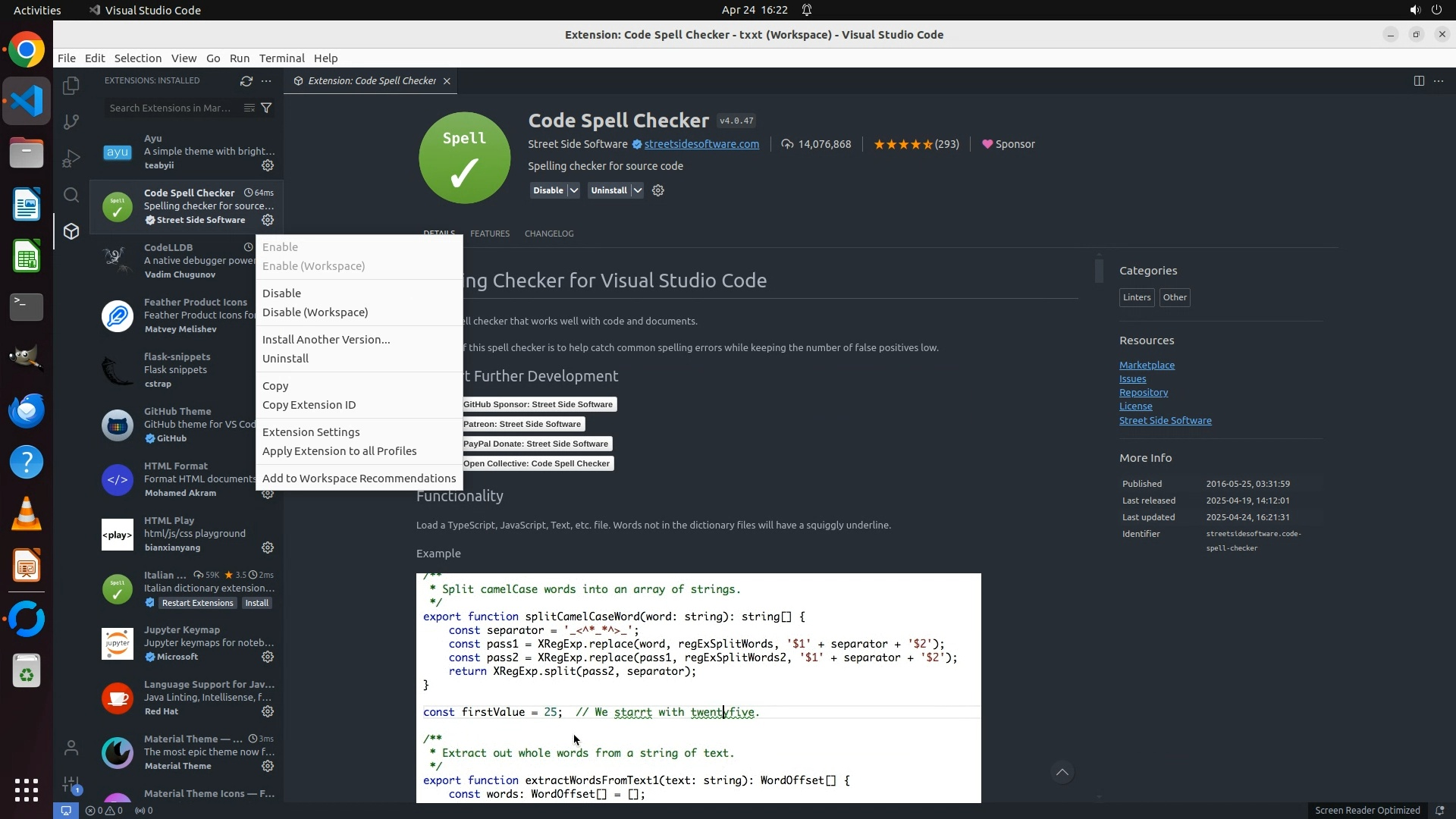Toggle notifications bell in status bar

(x=1439, y=810)
